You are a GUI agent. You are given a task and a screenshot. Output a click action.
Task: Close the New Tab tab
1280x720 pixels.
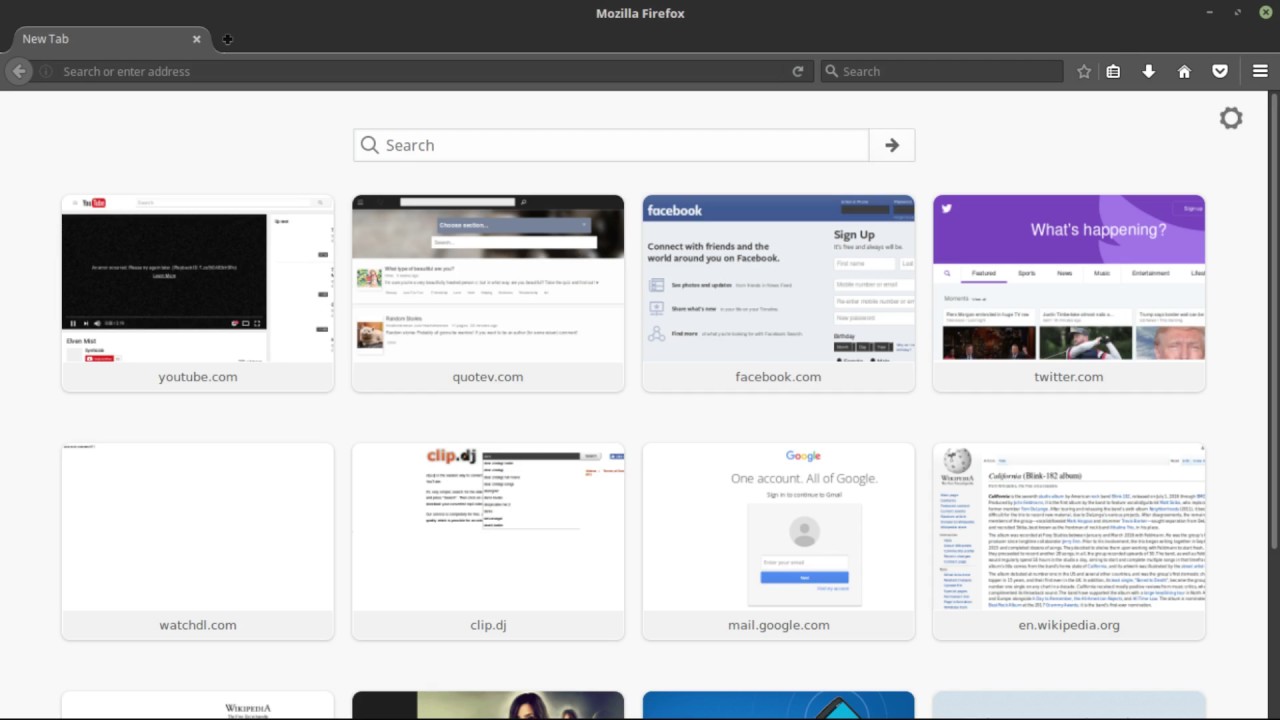click(196, 39)
